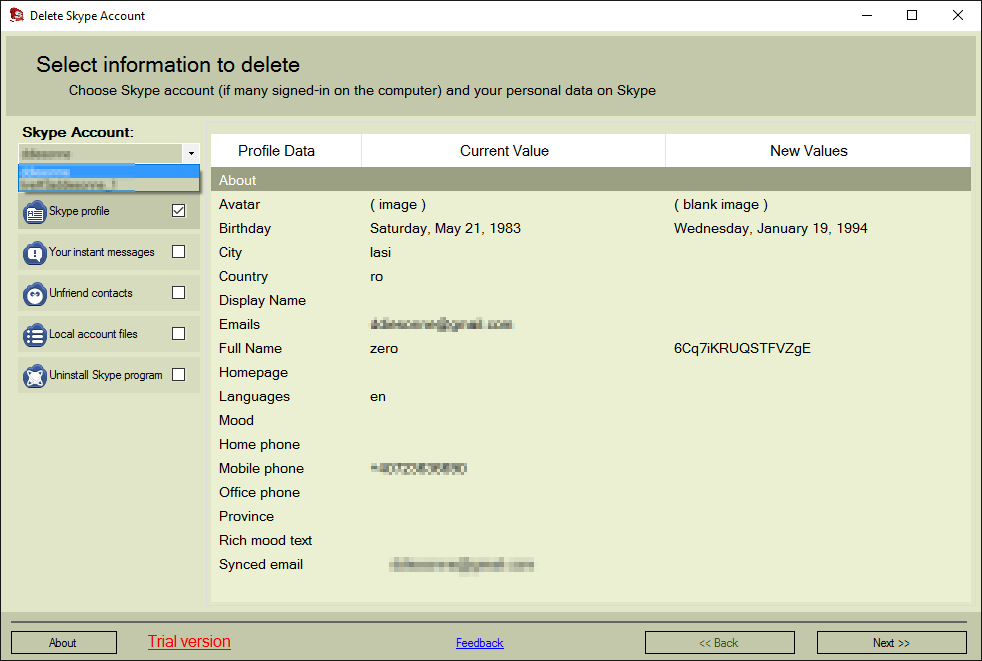Click the Profile Data column header
Viewport: 982px width, 661px height.
286,151
